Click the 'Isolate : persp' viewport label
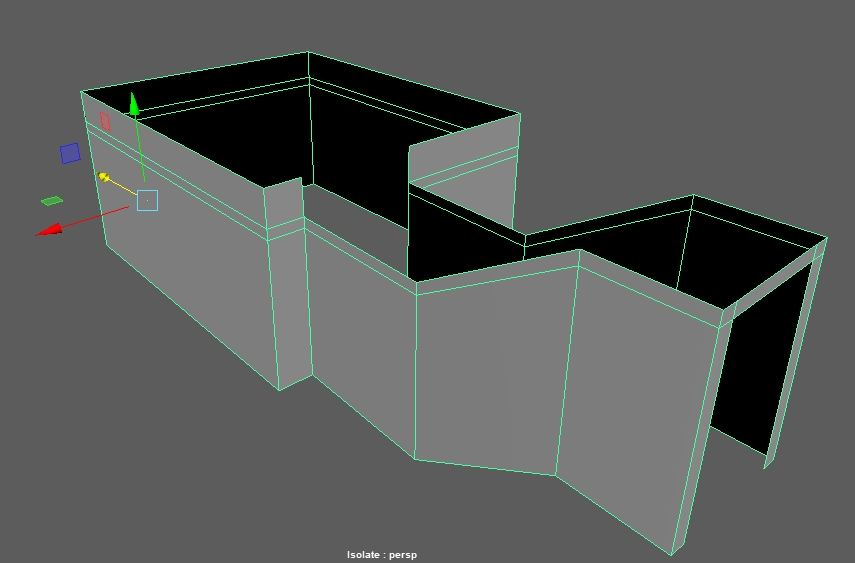Screen dimensions: 855x563 tap(382, 555)
